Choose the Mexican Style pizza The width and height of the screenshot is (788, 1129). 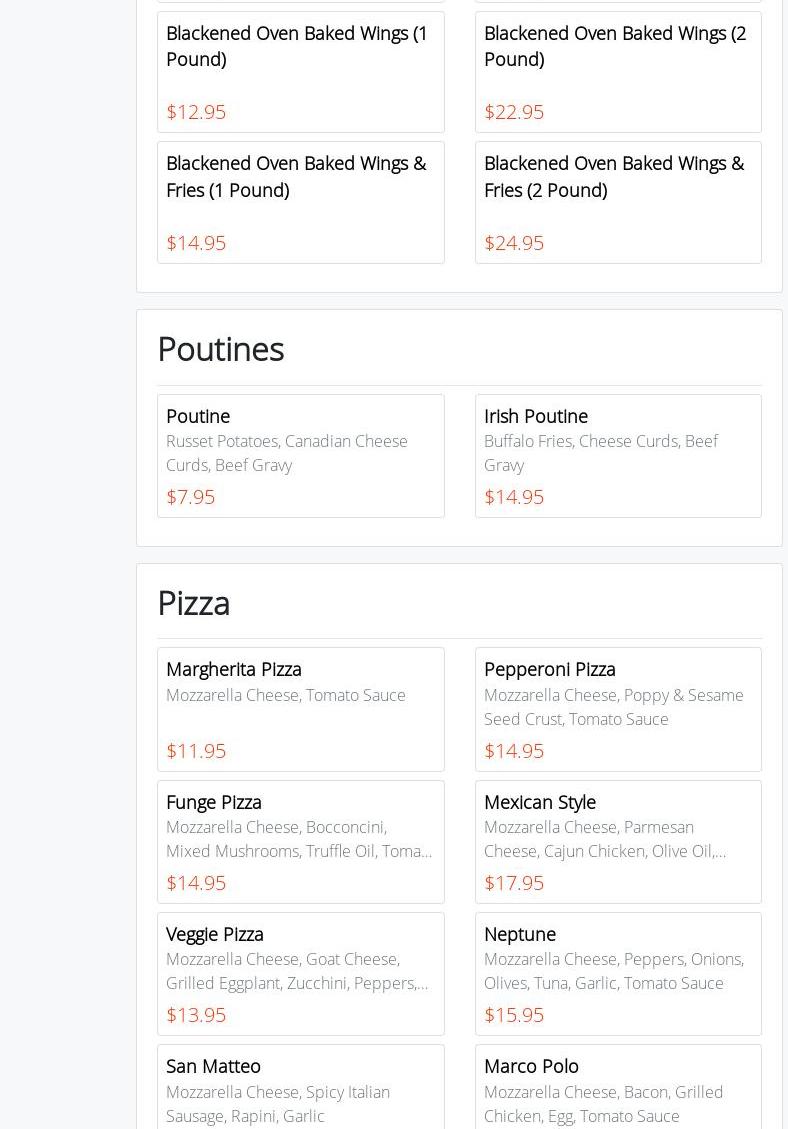(618, 841)
